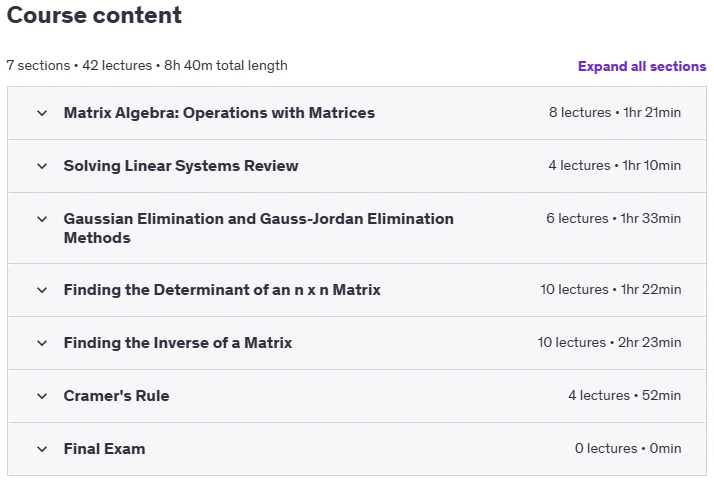Select the Cramer's Rule section title

116,396
